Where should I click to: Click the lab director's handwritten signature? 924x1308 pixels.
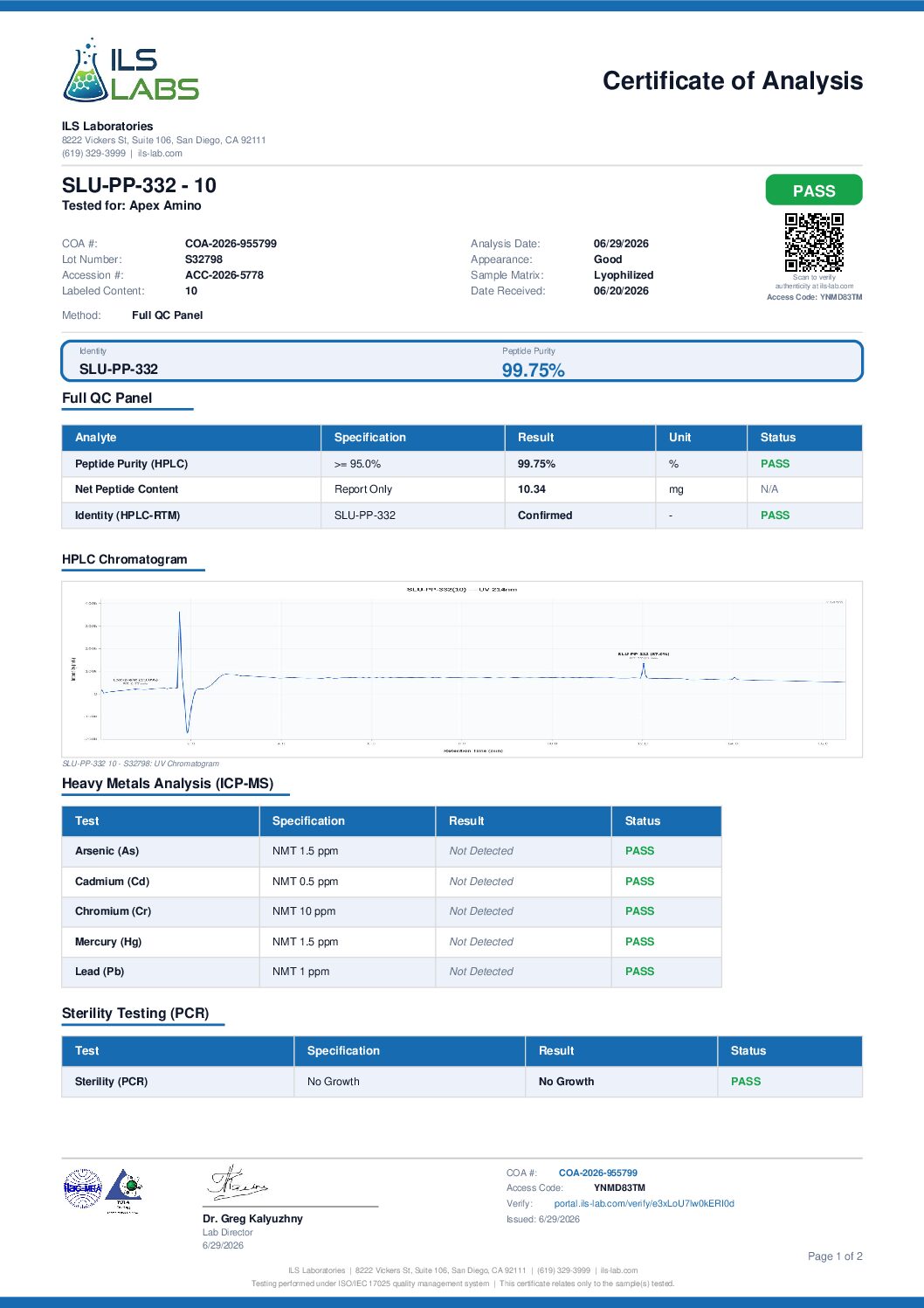pos(238,1182)
